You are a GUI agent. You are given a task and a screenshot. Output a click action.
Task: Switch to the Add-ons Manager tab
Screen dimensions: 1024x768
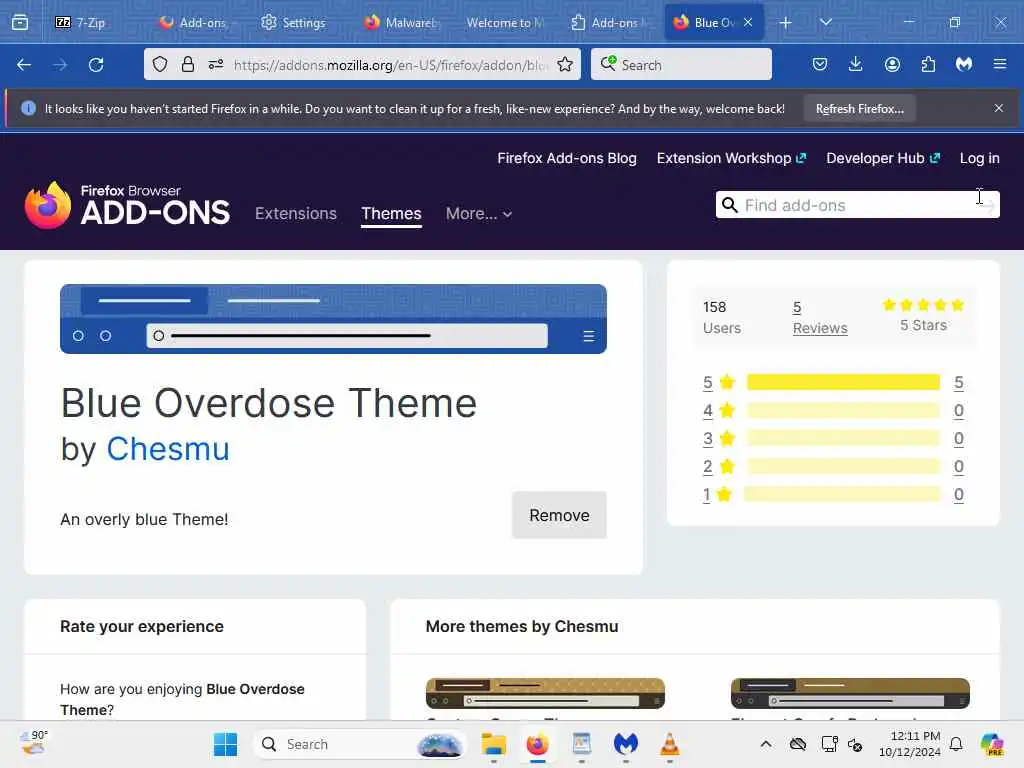coord(611,22)
